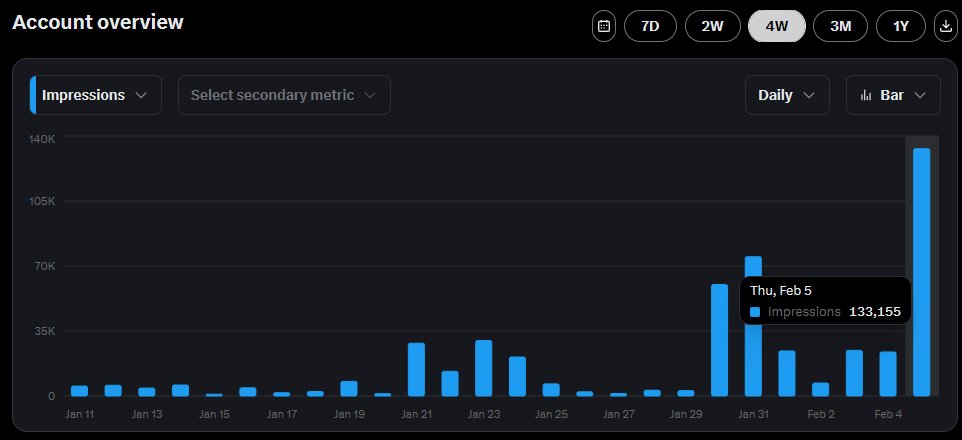Download analytics data via download icon
The height and width of the screenshot is (440, 962).
click(944, 26)
